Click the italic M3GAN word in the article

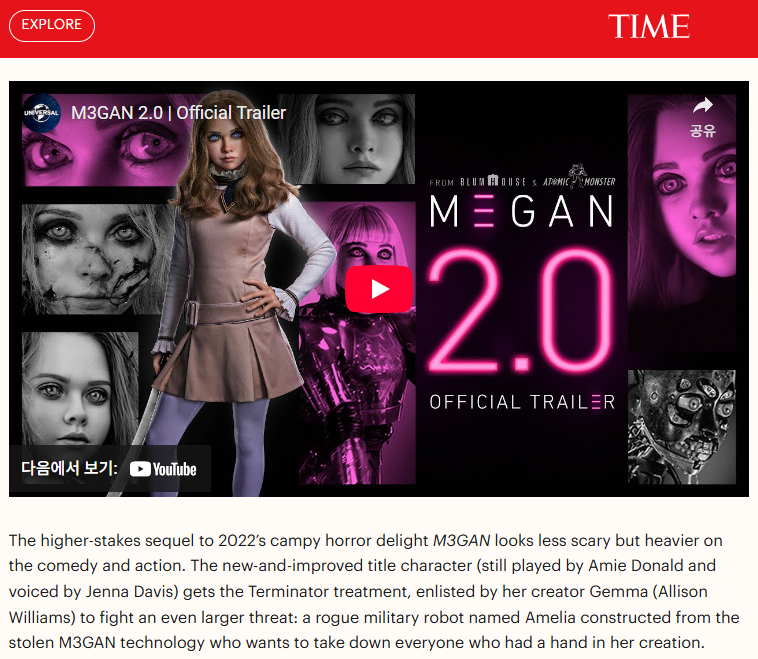coord(461,540)
